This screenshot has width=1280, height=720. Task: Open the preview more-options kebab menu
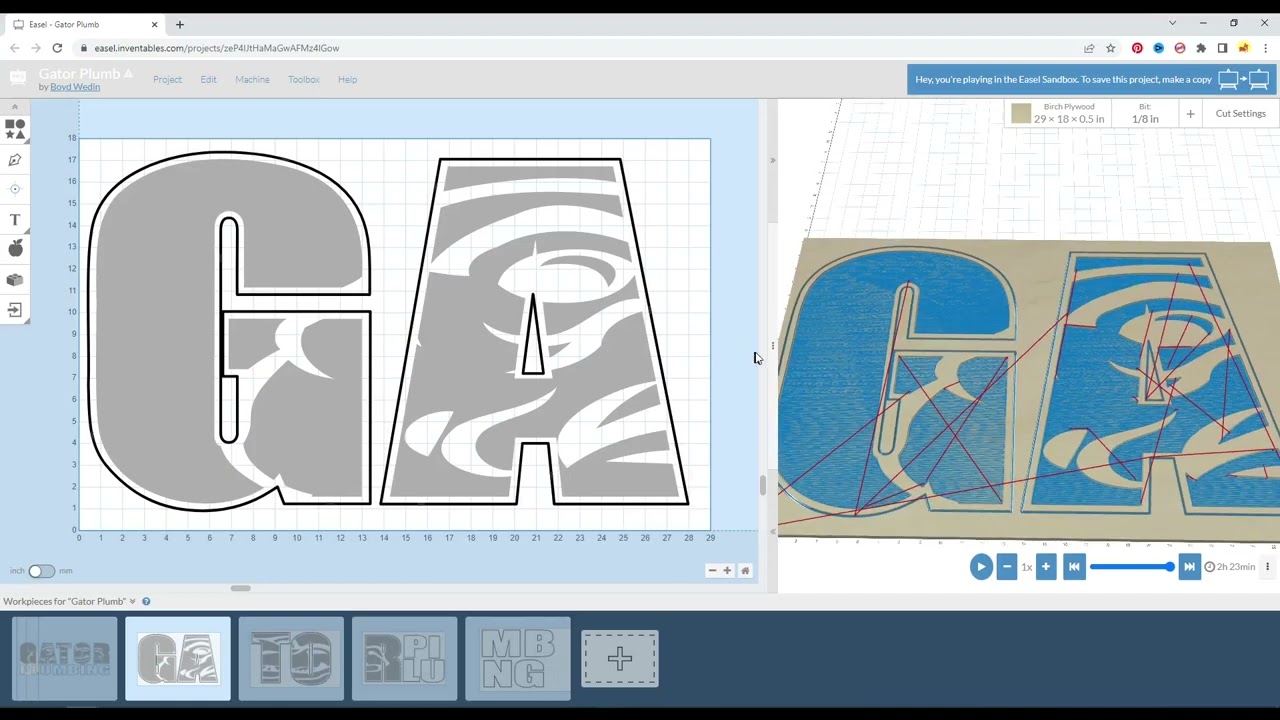pyautogui.click(x=1267, y=567)
